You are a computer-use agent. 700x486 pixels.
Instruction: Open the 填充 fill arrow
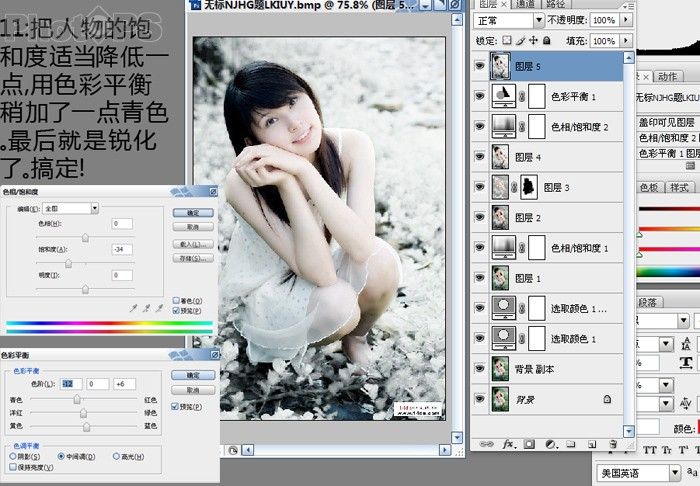point(626,41)
